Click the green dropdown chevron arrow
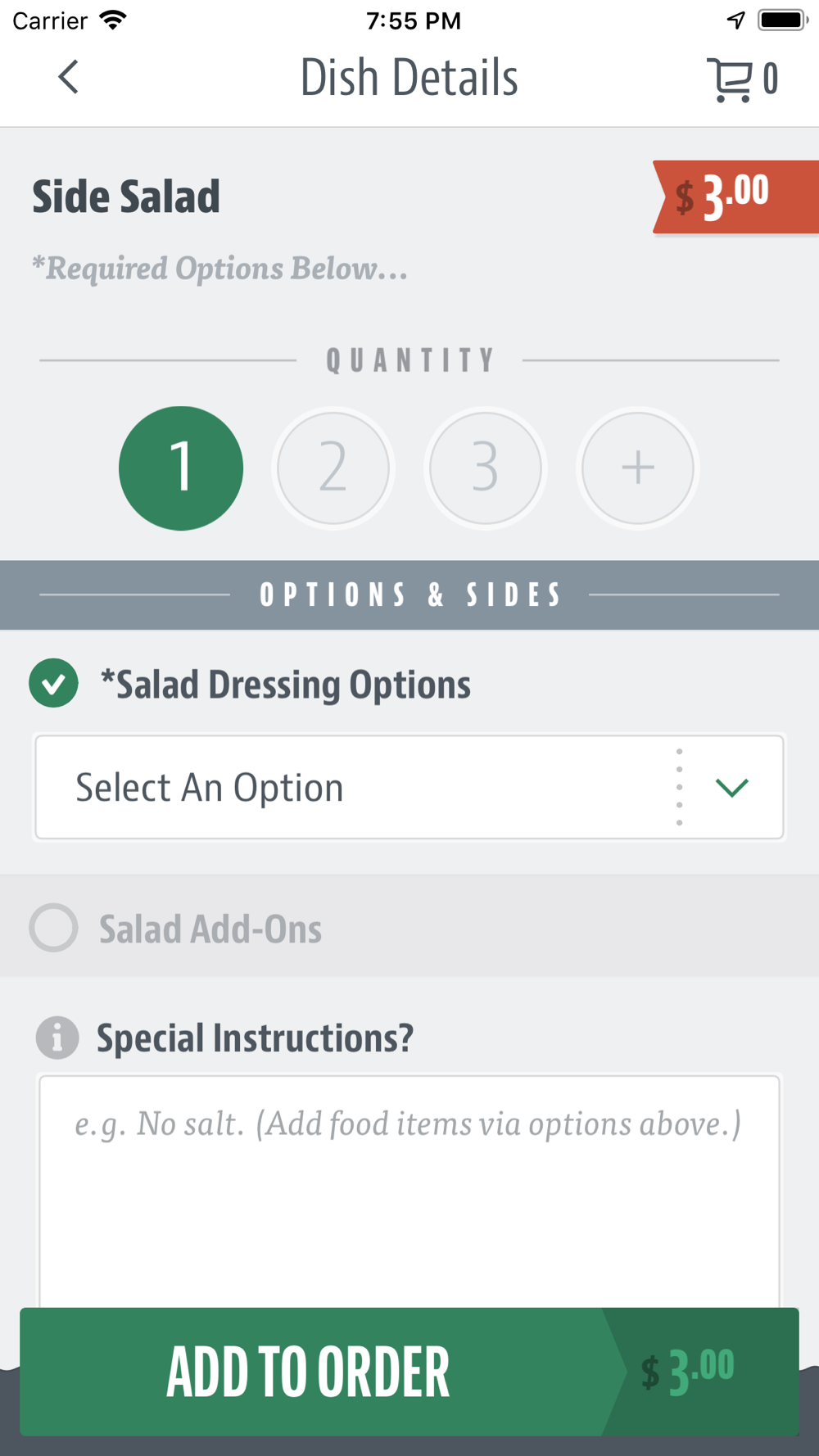This screenshot has height=1456, width=819. point(731,788)
